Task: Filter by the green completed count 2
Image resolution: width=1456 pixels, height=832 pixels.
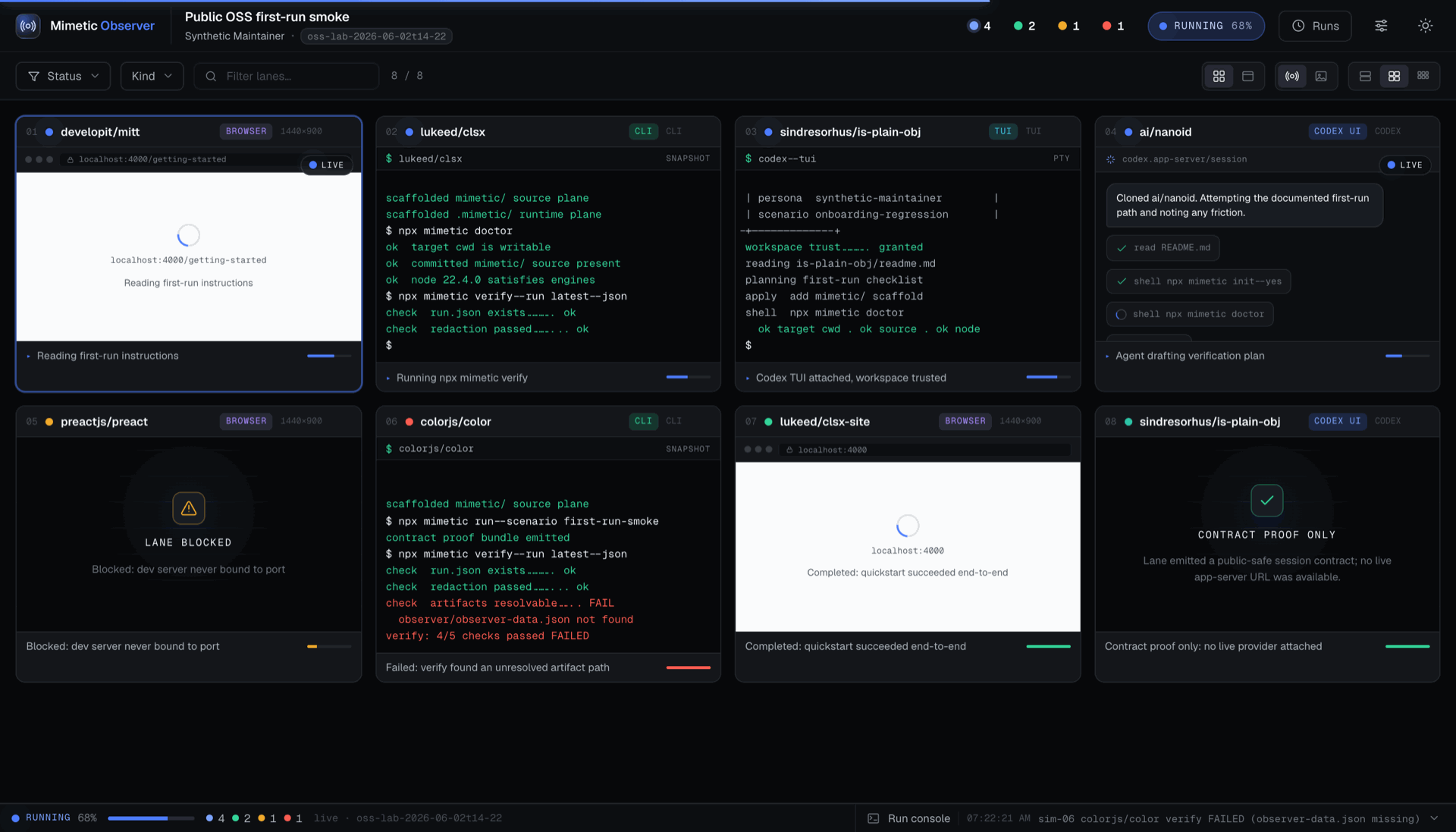Action: 1025,26
